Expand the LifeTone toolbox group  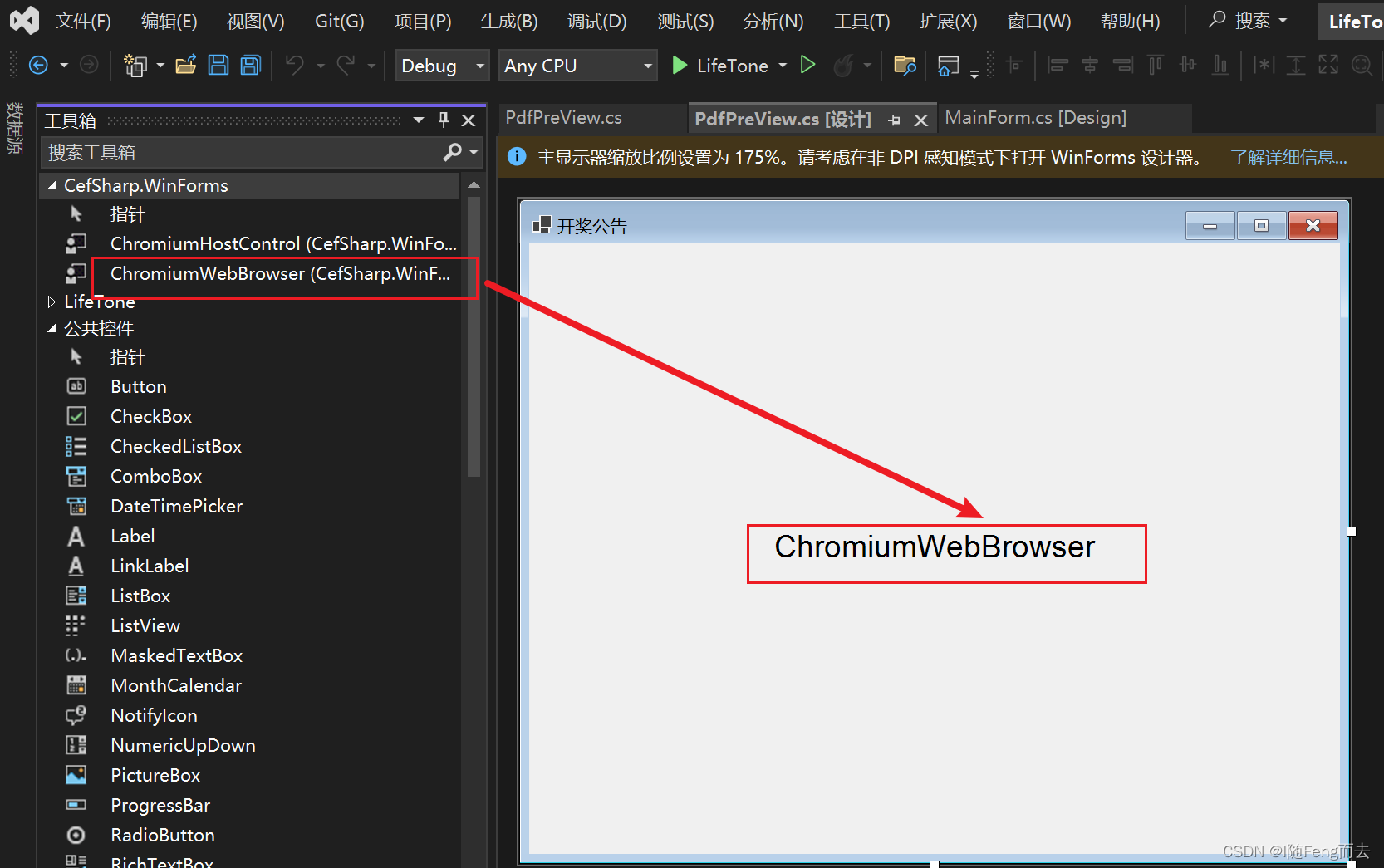52,302
